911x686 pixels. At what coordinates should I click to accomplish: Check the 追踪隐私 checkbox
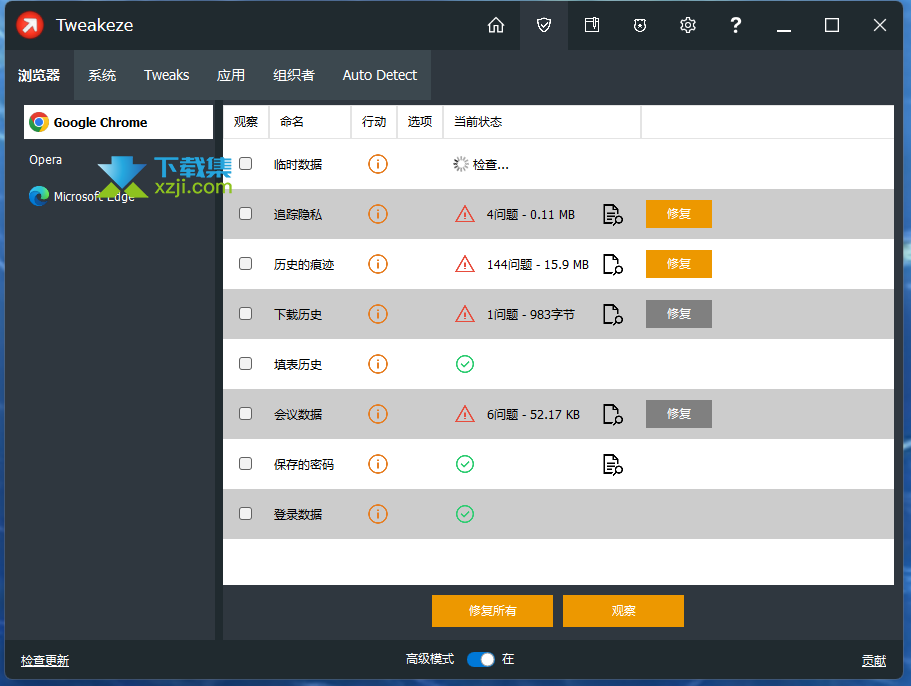tap(246, 214)
